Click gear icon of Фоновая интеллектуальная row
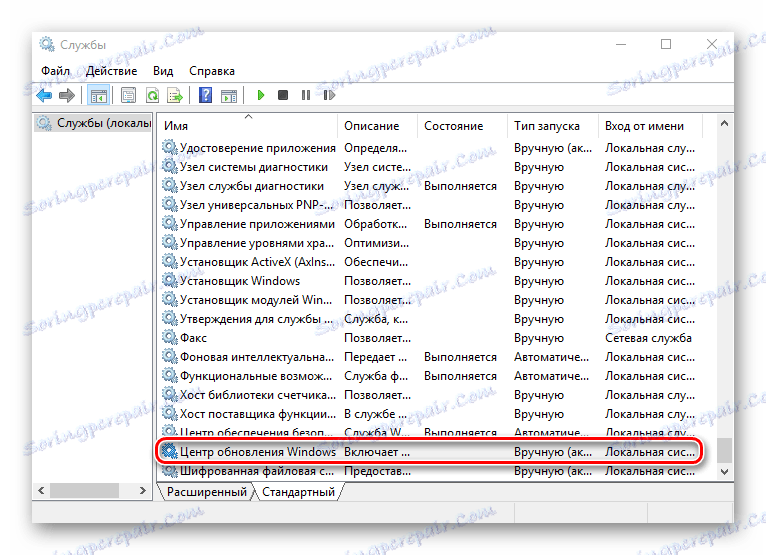Screen dimensions: 766x555 click(170, 356)
